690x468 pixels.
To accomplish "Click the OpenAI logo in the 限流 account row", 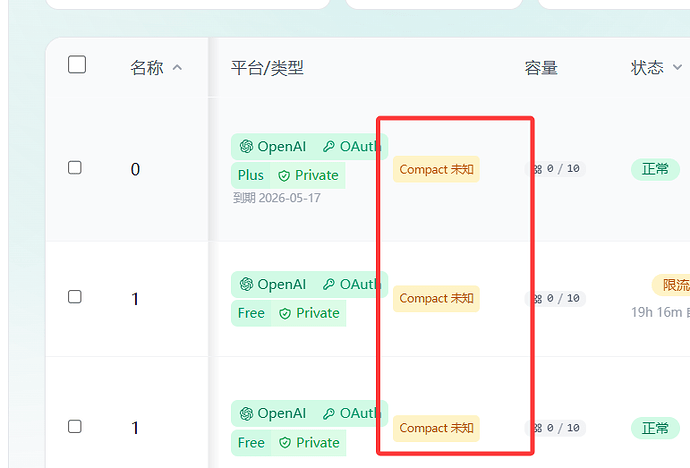I will coord(246,284).
